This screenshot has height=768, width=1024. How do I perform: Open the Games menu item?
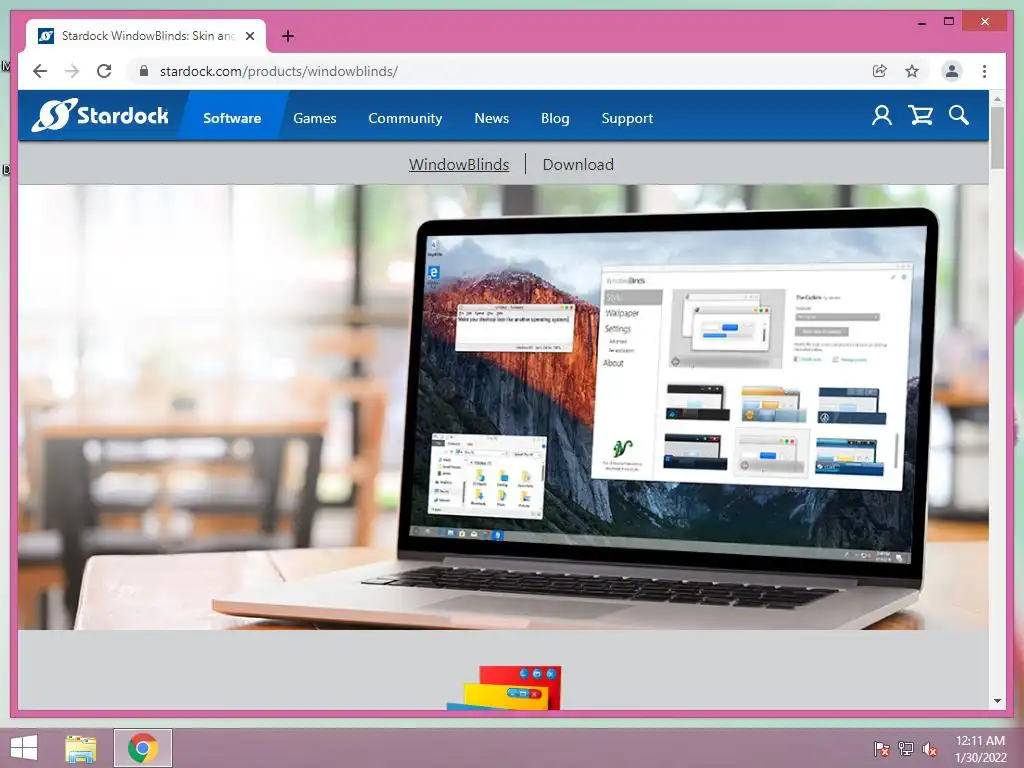[315, 118]
